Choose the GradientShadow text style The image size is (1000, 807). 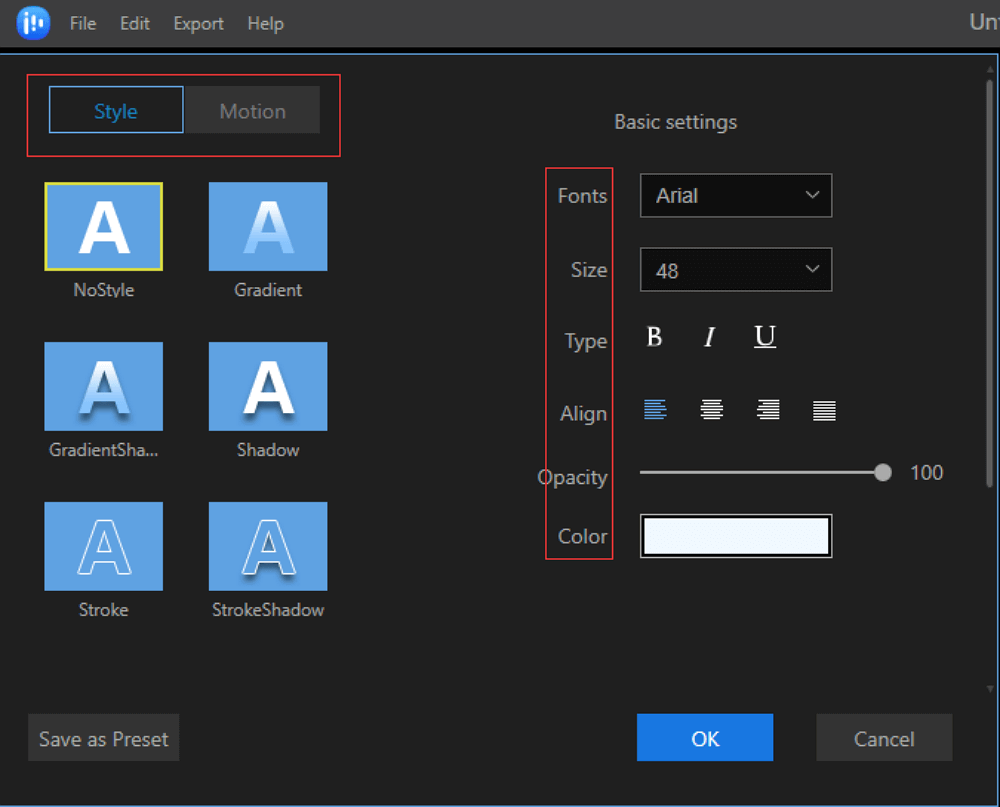(x=104, y=387)
